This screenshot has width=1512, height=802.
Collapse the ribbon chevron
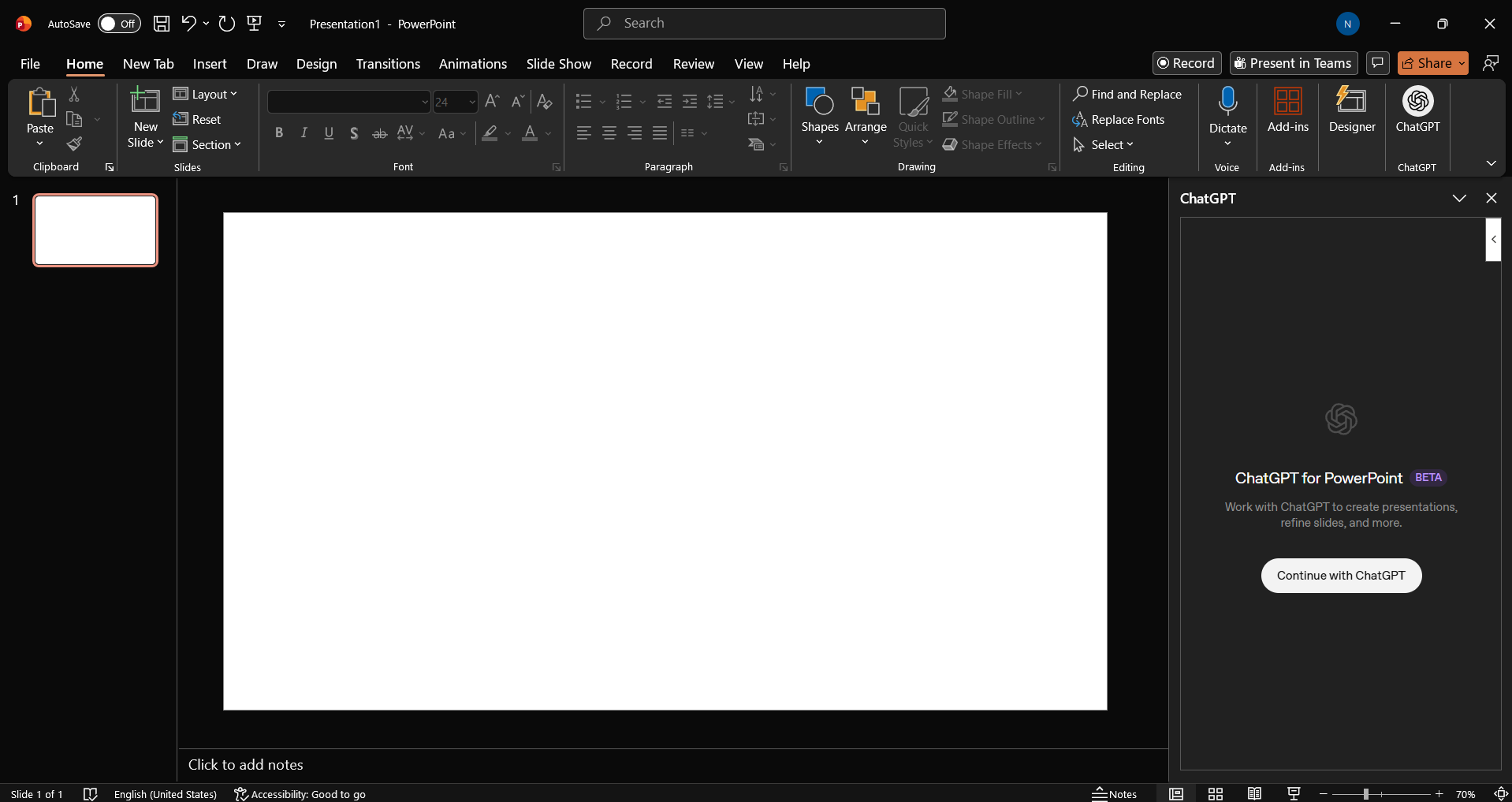pos(1491,163)
